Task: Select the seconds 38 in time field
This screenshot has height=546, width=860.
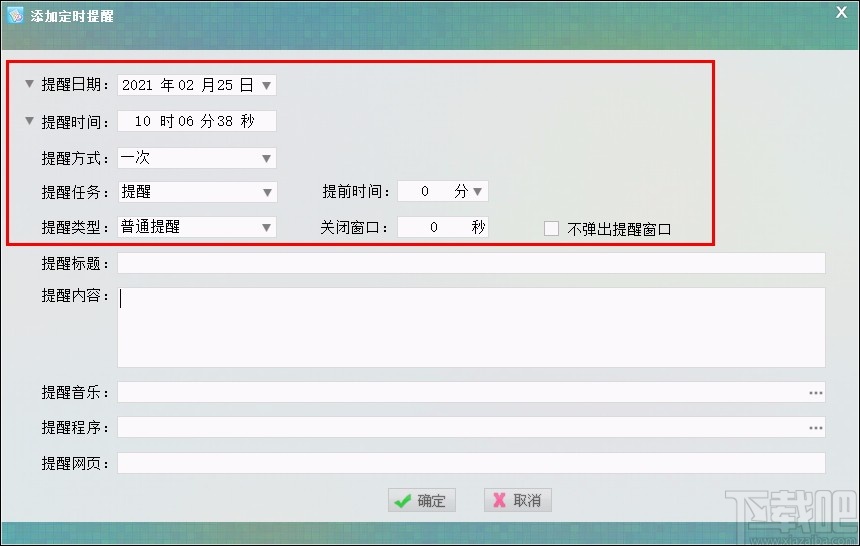Action: click(x=225, y=121)
